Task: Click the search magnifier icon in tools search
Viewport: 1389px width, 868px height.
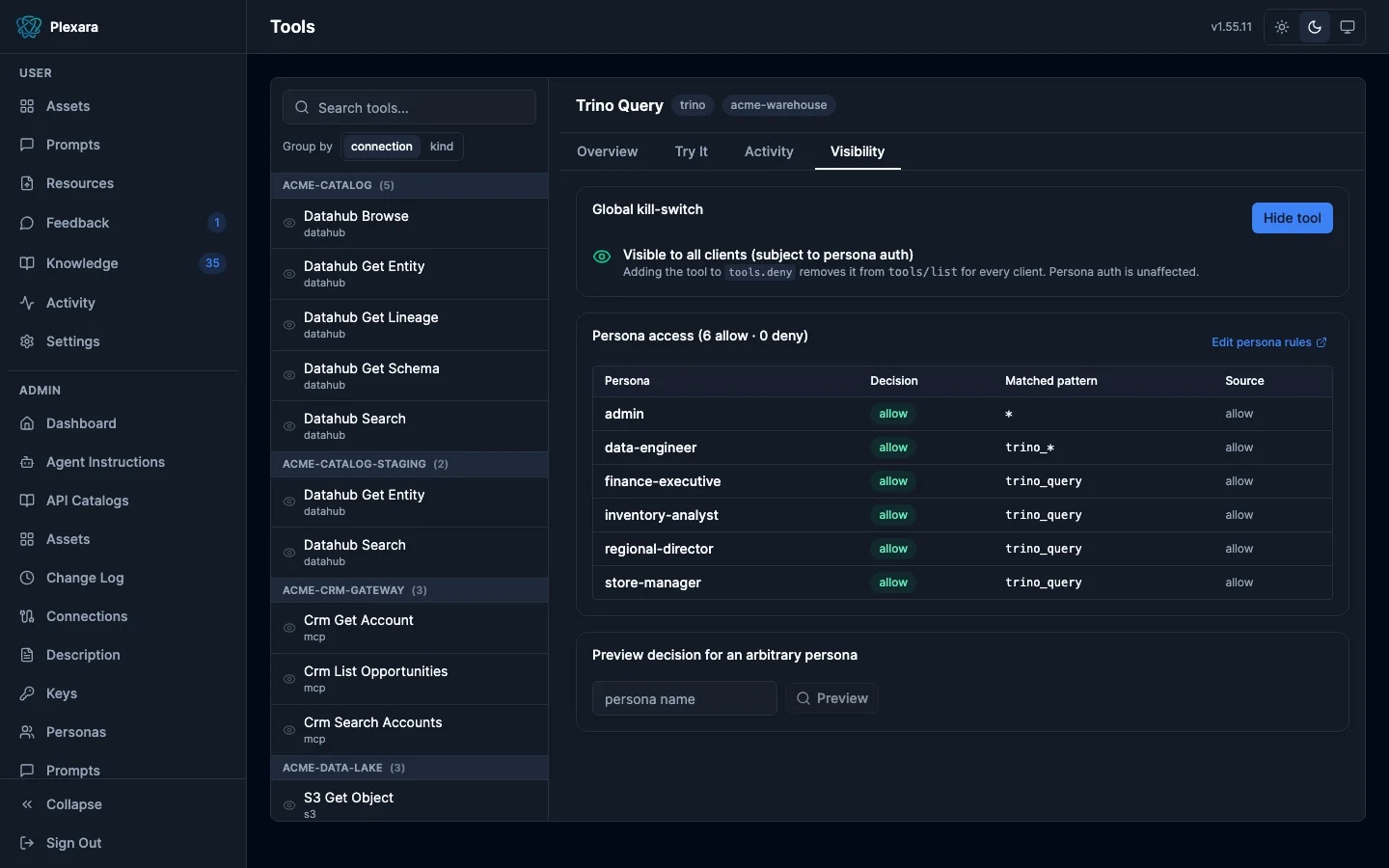Action: (x=302, y=107)
